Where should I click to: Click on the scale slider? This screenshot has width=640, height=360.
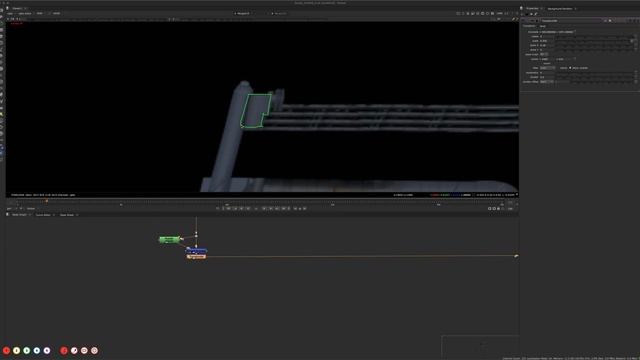pyautogui.click(x=594, y=41)
